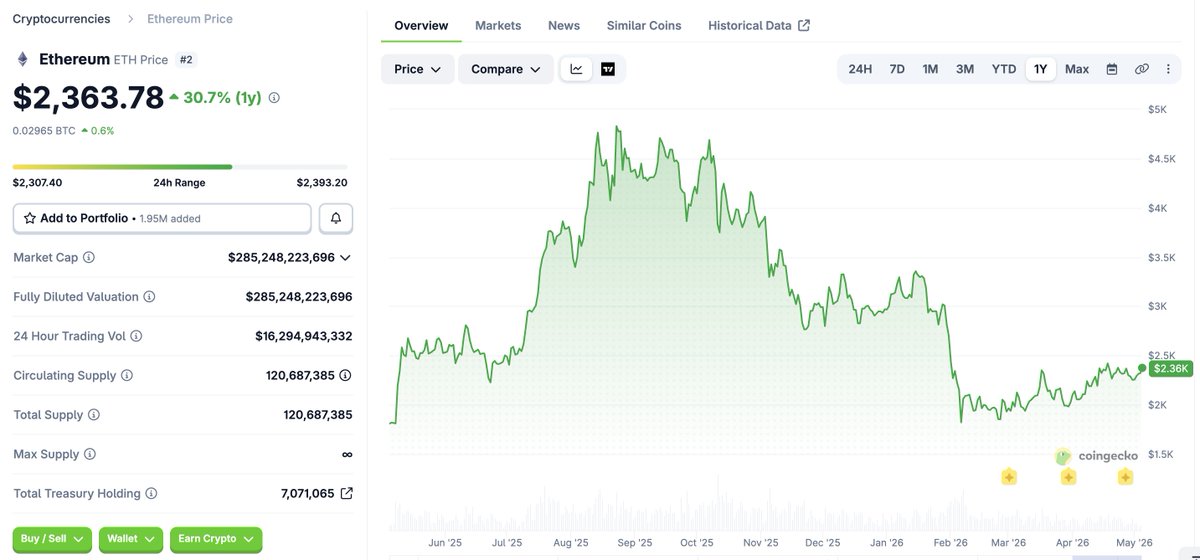Switch to the News tab
The width and height of the screenshot is (1200, 560).
(564, 26)
